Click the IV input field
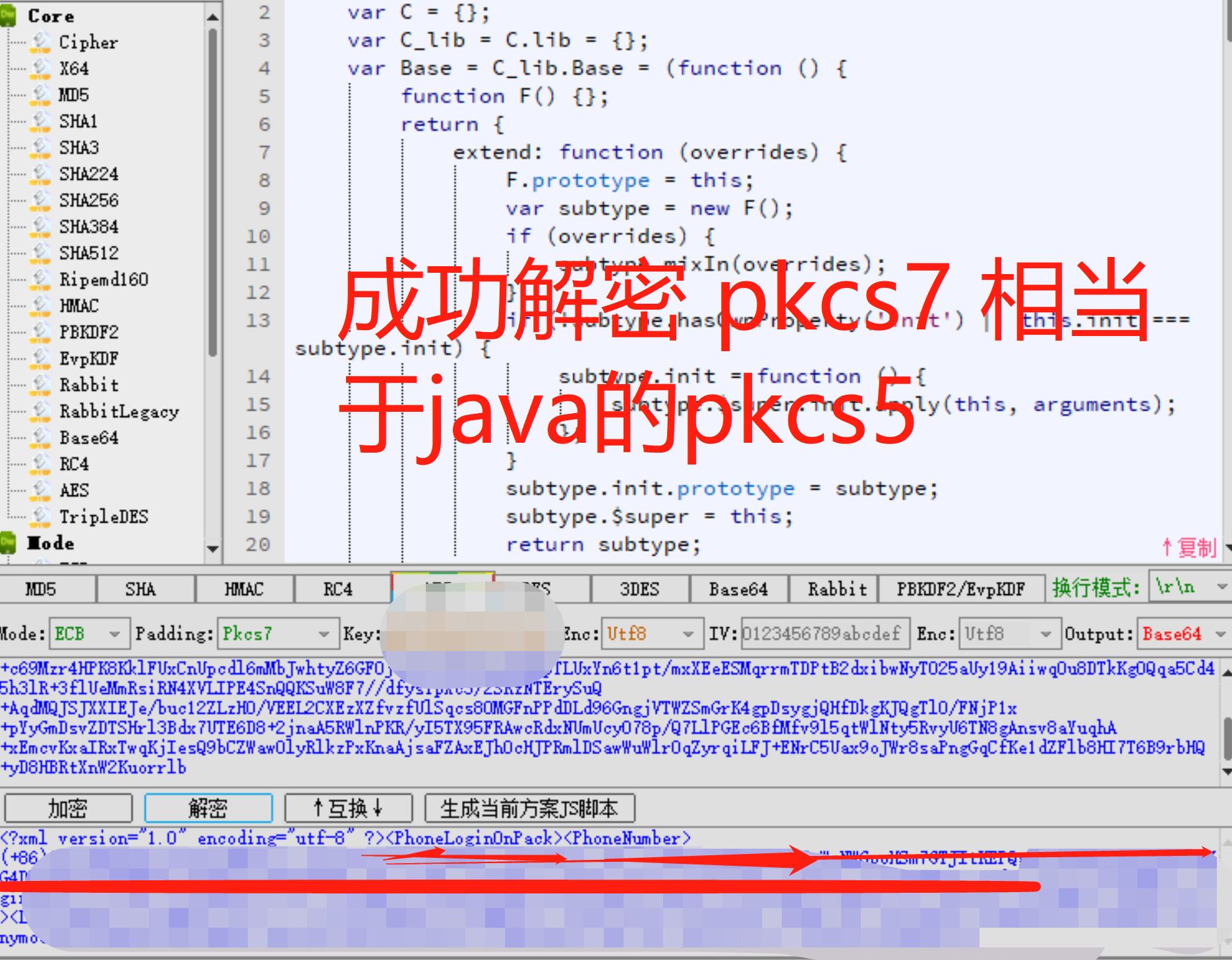This screenshot has height=960, width=1232. click(825, 634)
